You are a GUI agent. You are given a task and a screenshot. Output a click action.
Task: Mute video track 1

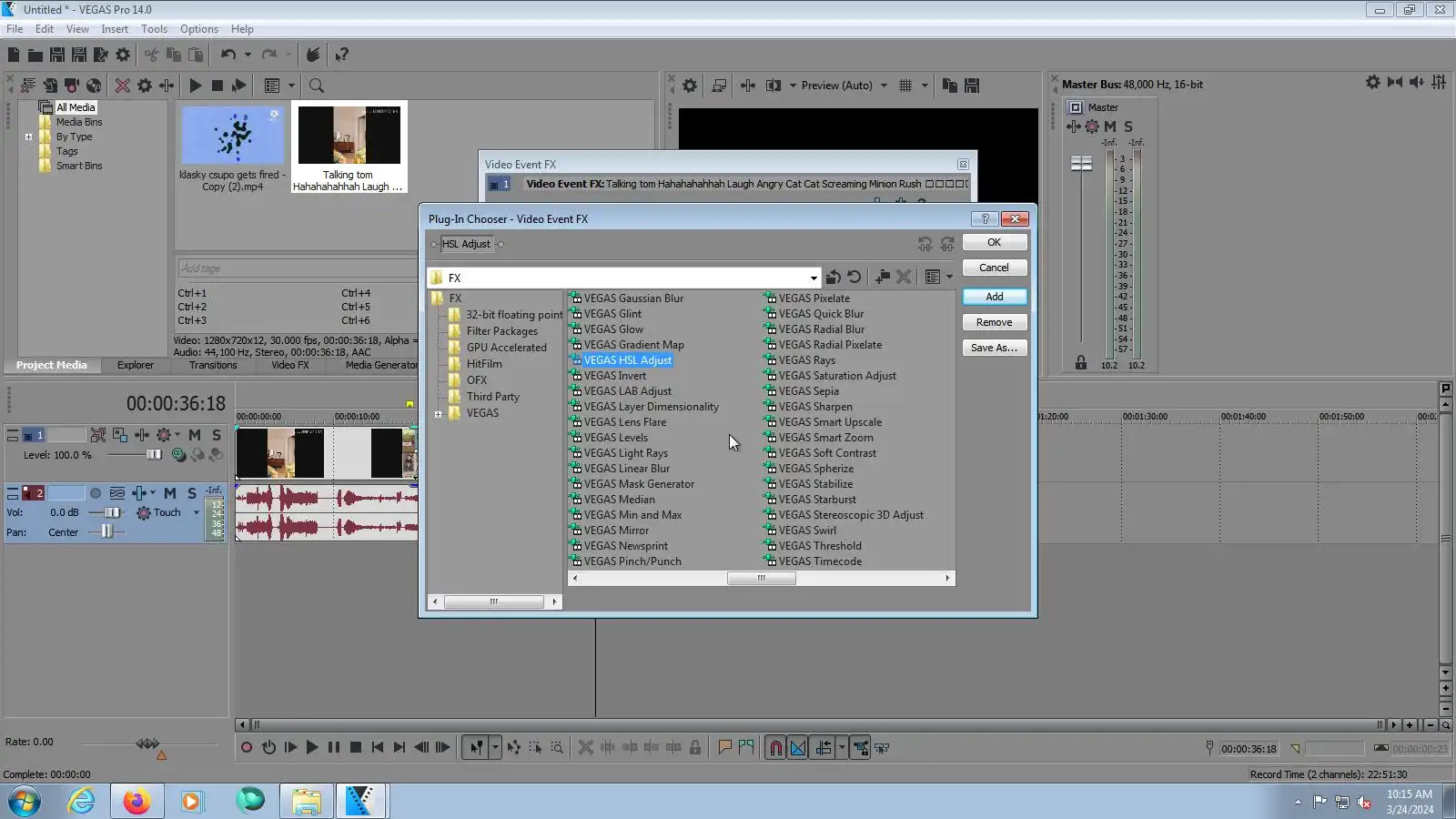click(195, 435)
